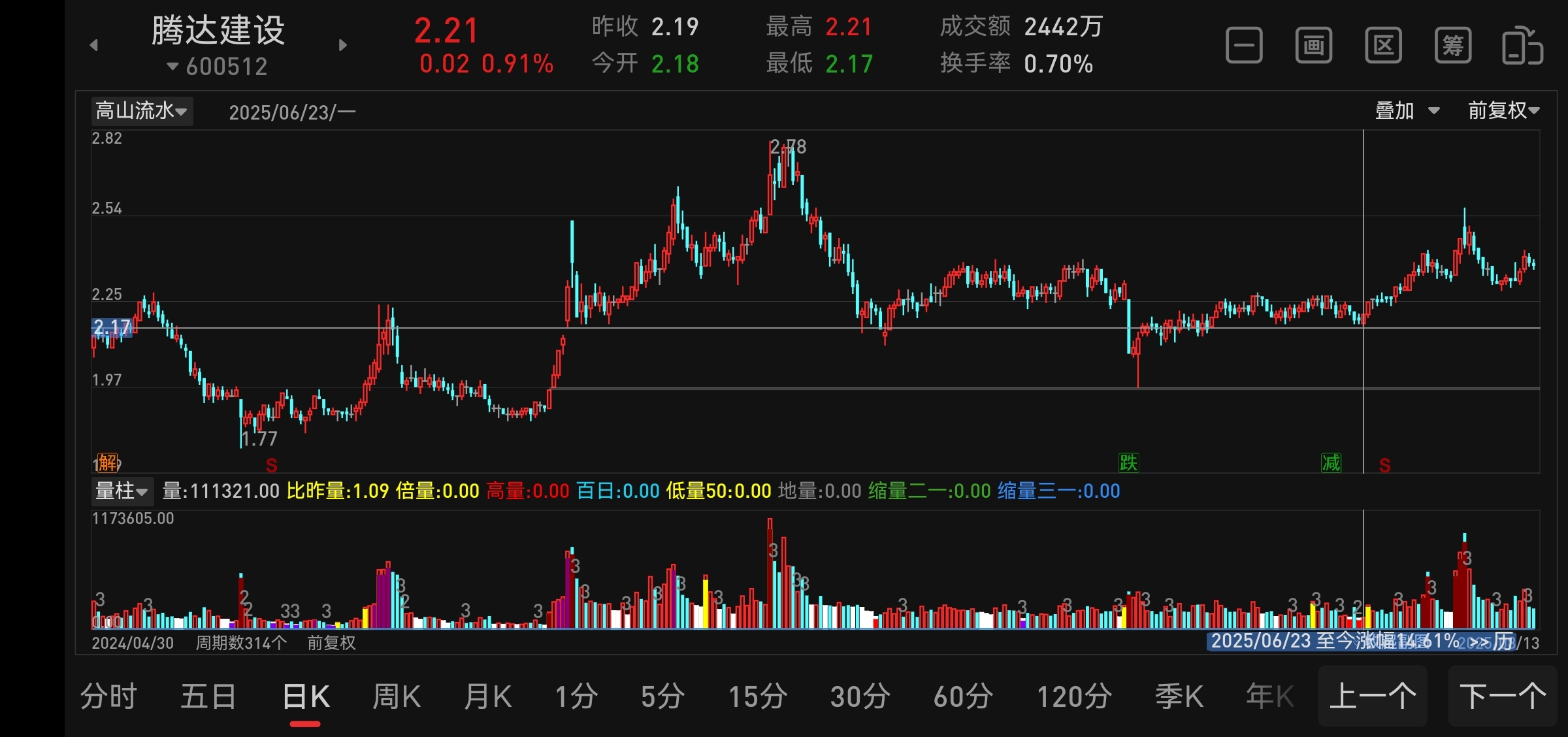This screenshot has width=1568, height=737.
Task: Open the 前复权 adjustment dropdown
Action: 1503,111
